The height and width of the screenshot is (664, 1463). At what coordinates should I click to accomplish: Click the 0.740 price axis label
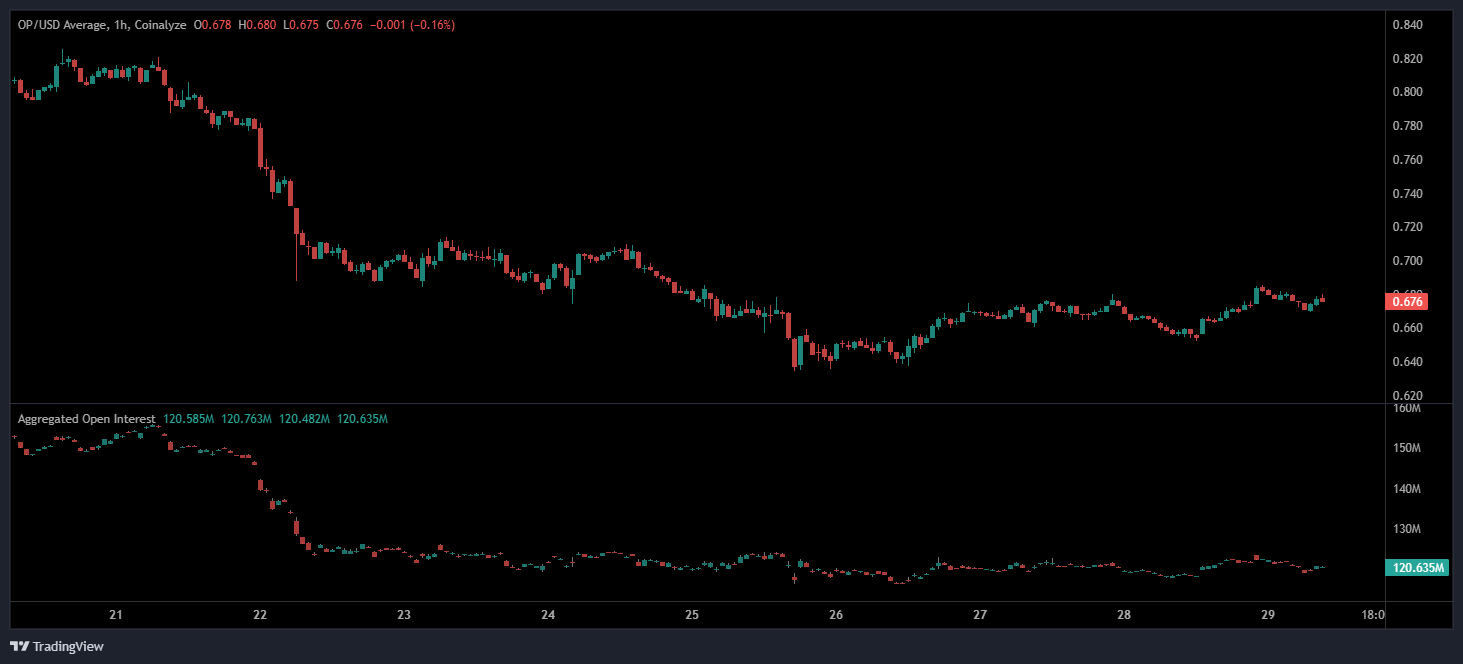point(1407,193)
